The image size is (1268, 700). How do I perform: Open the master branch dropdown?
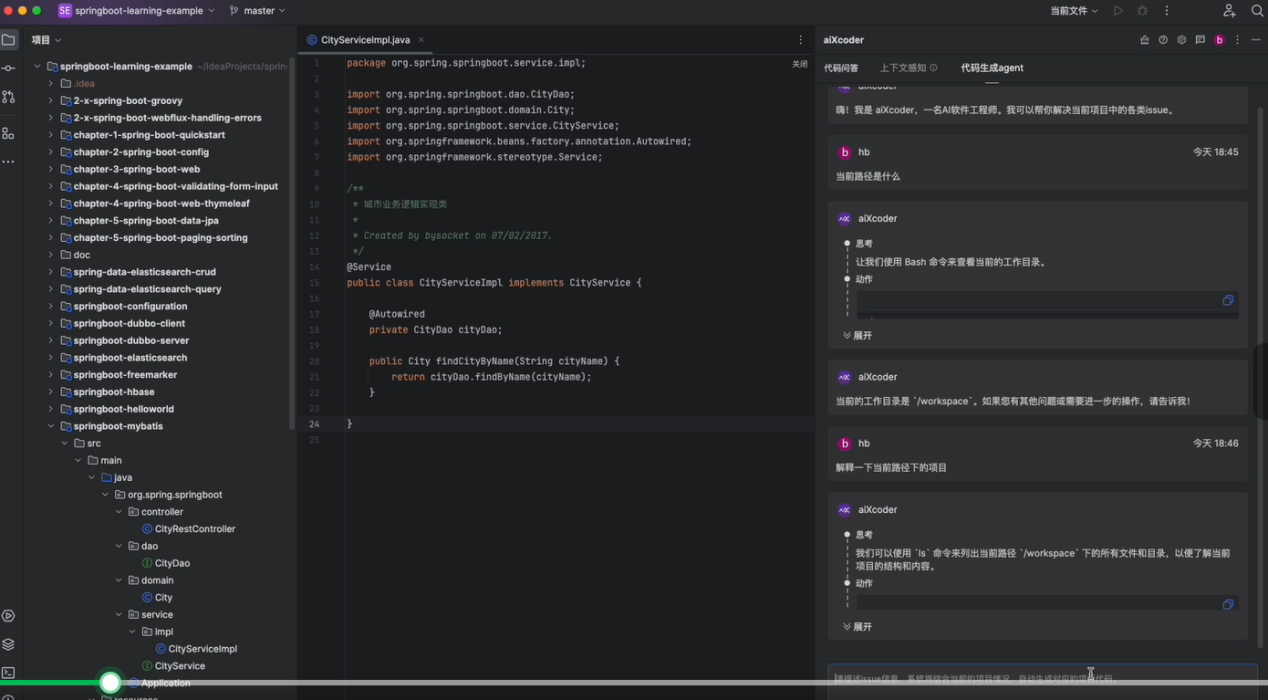257,11
